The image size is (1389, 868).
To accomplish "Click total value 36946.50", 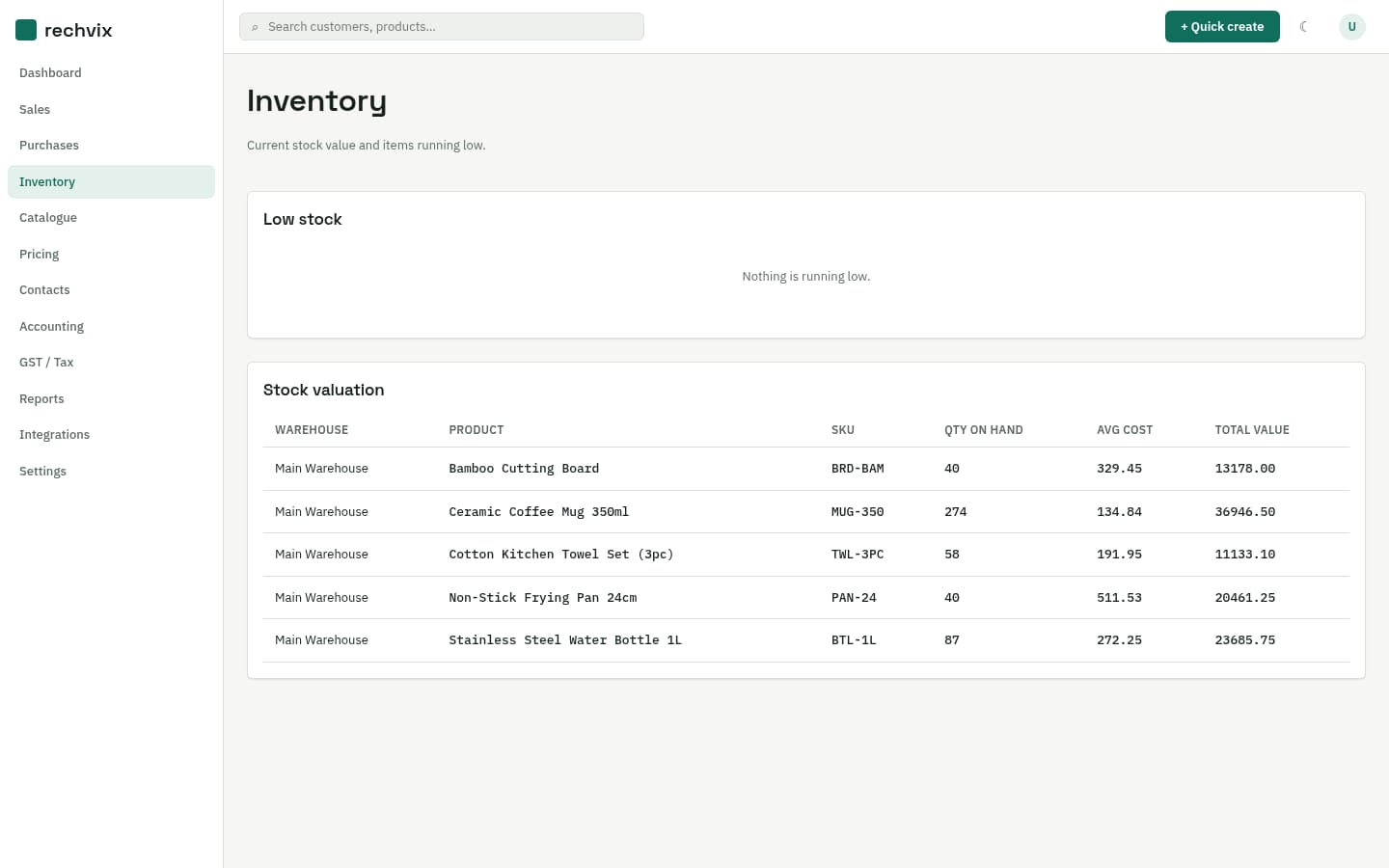I will [x=1245, y=512].
